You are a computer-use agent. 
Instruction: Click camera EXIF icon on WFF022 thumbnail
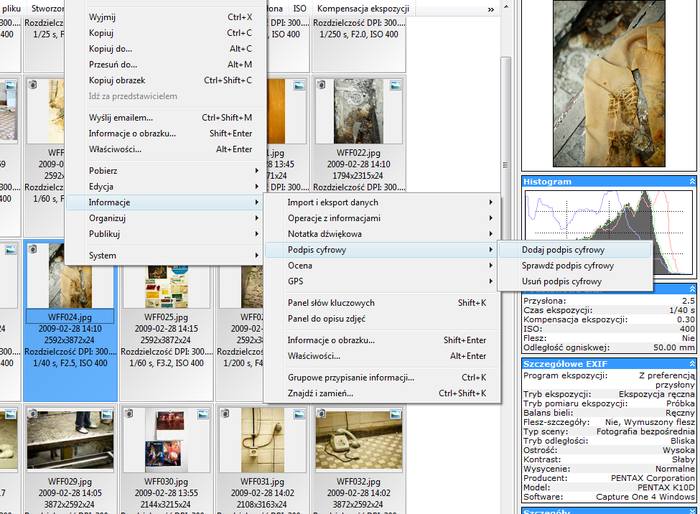point(321,84)
